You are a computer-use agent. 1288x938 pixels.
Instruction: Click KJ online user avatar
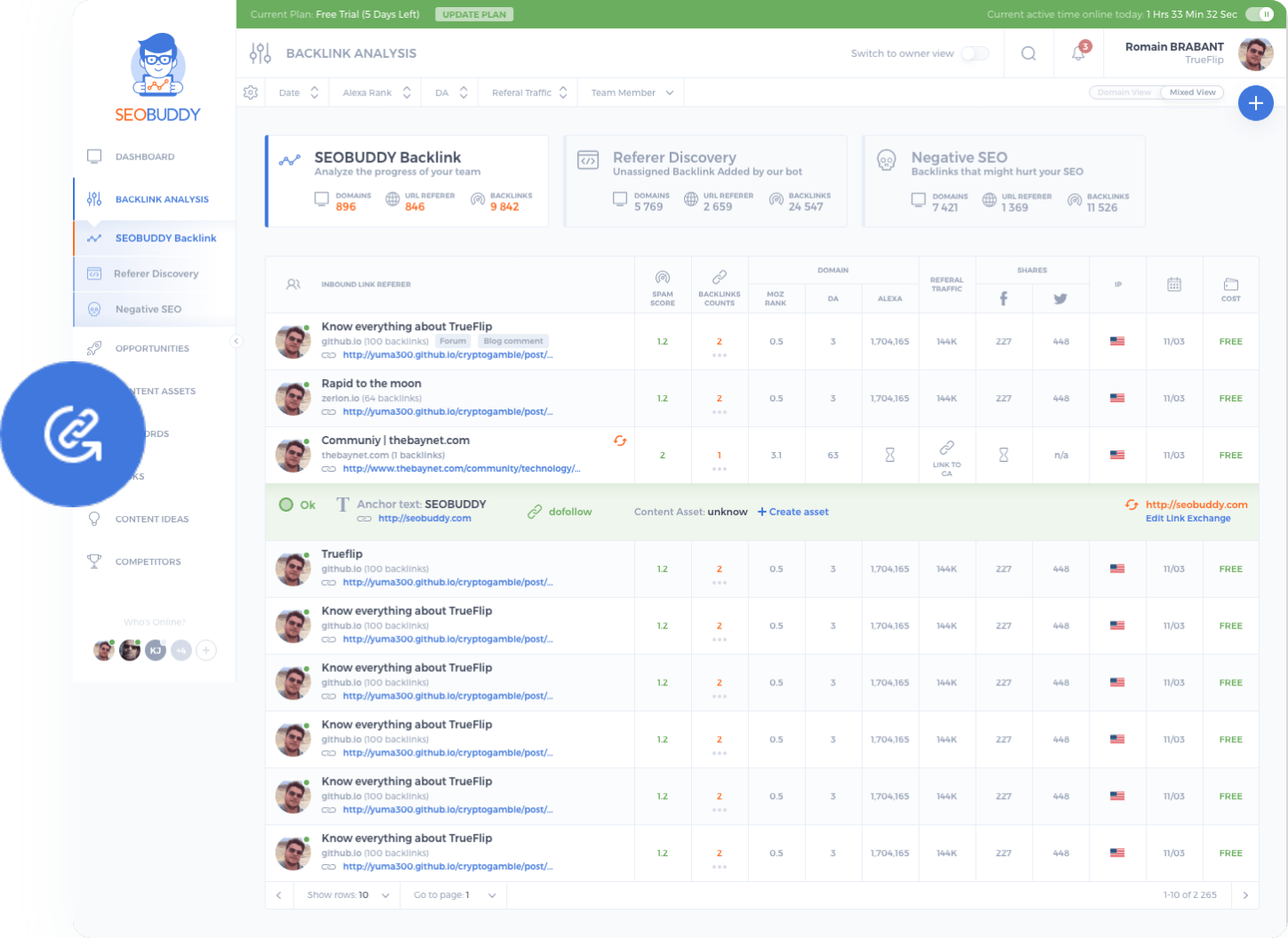pyautogui.click(x=156, y=651)
